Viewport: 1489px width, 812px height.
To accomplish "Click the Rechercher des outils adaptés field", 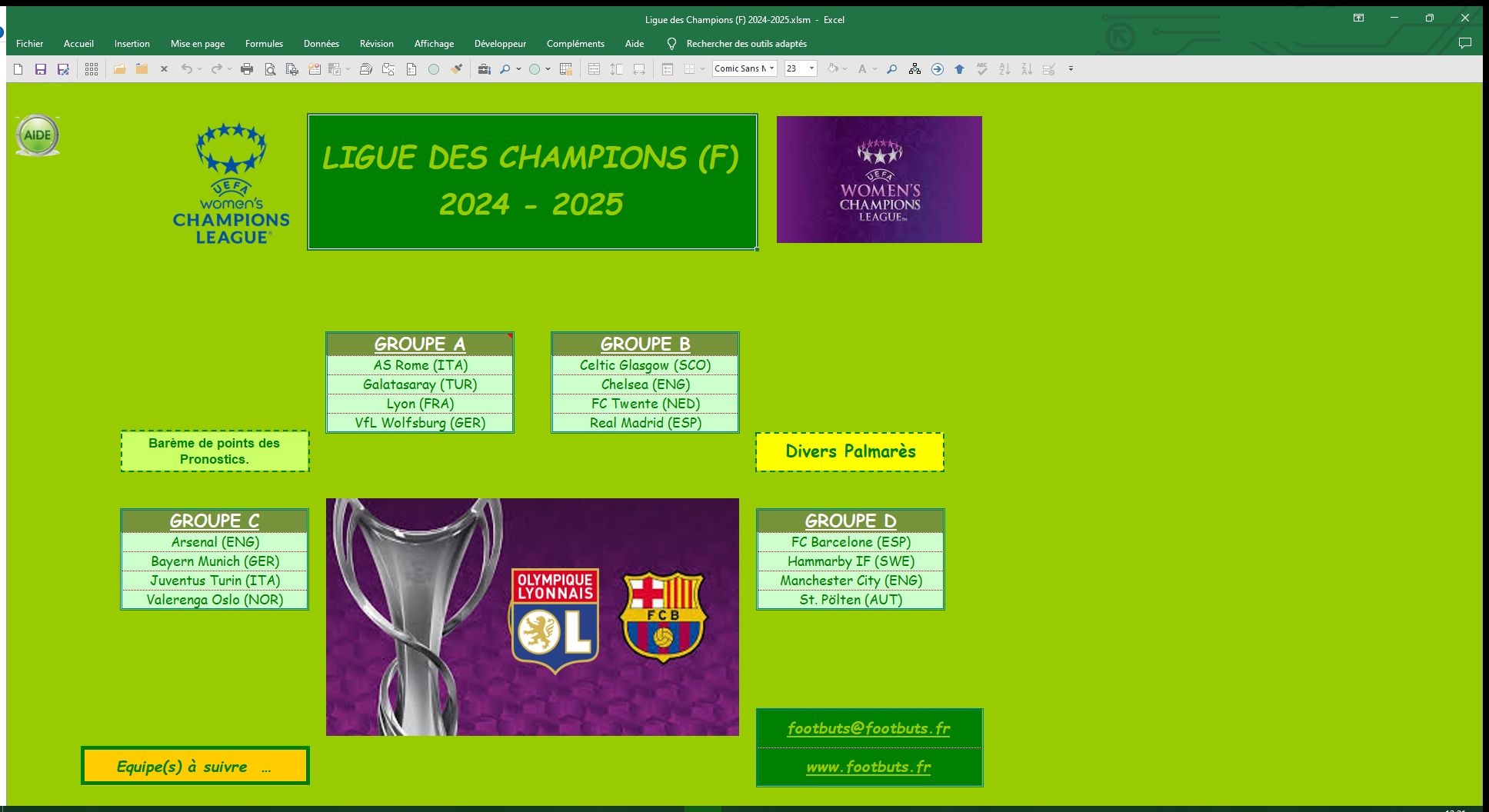I will pyautogui.click(x=747, y=44).
